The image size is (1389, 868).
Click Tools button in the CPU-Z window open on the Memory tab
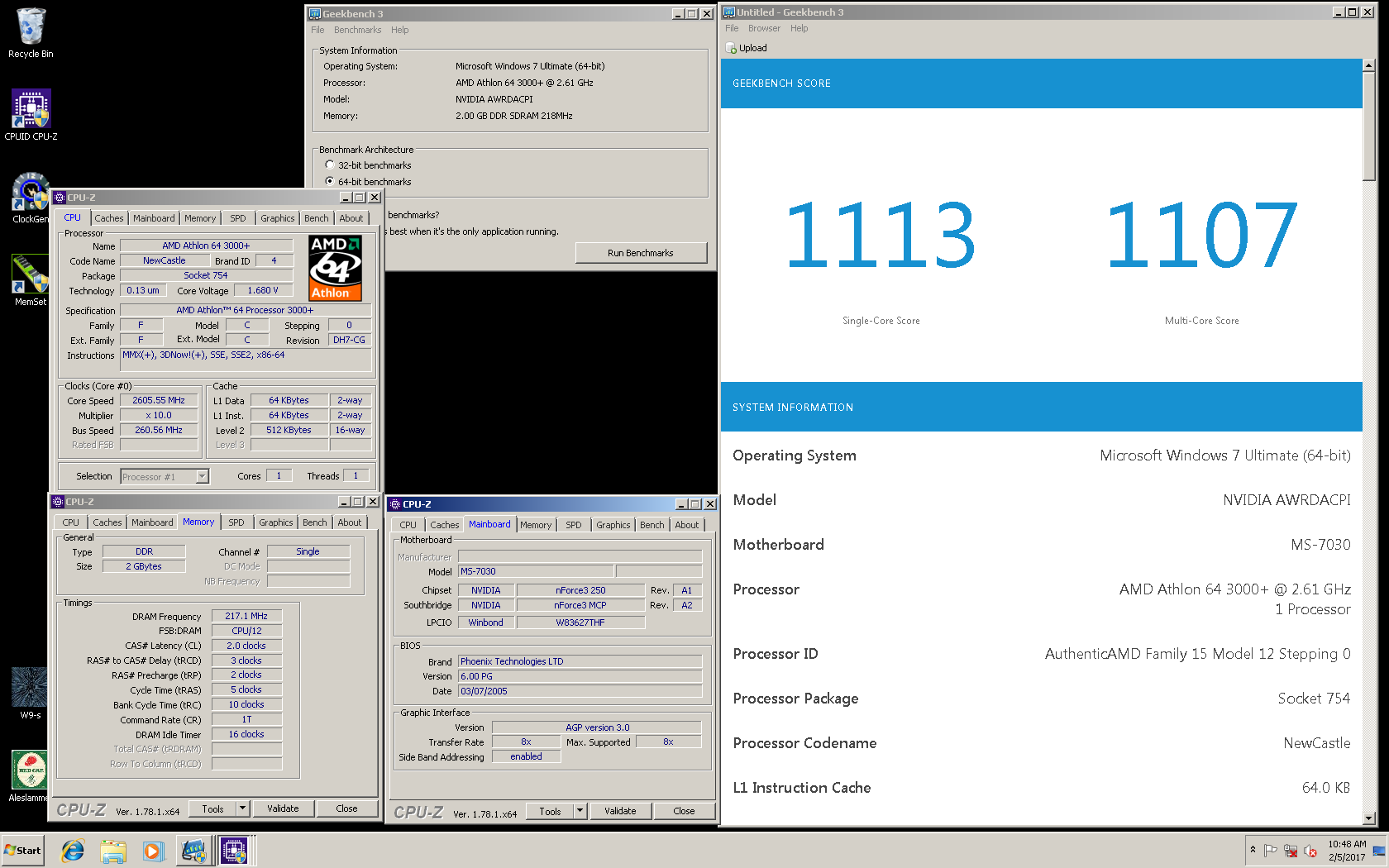[x=213, y=808]
